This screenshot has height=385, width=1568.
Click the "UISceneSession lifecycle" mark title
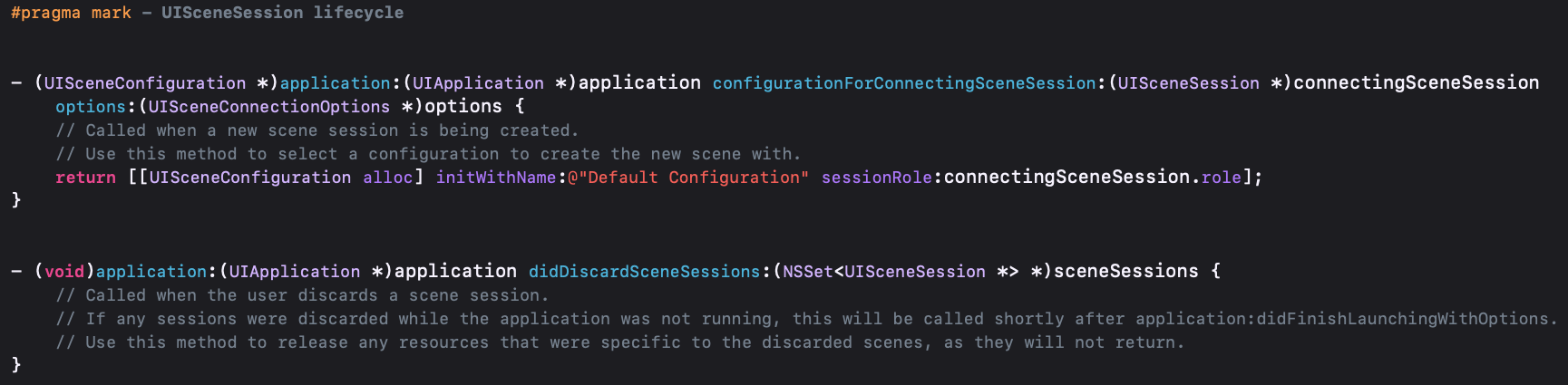(282, 13)
